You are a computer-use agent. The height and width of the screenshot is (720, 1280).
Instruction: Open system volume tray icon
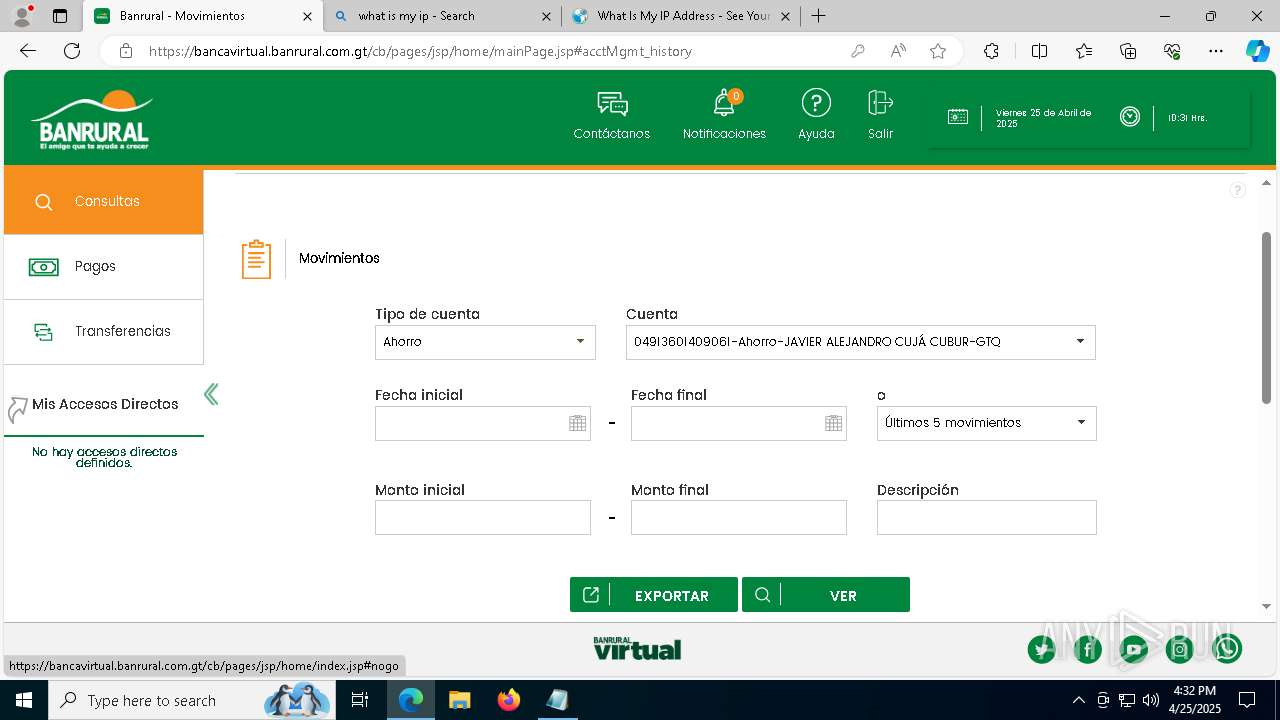[1150, 700]
